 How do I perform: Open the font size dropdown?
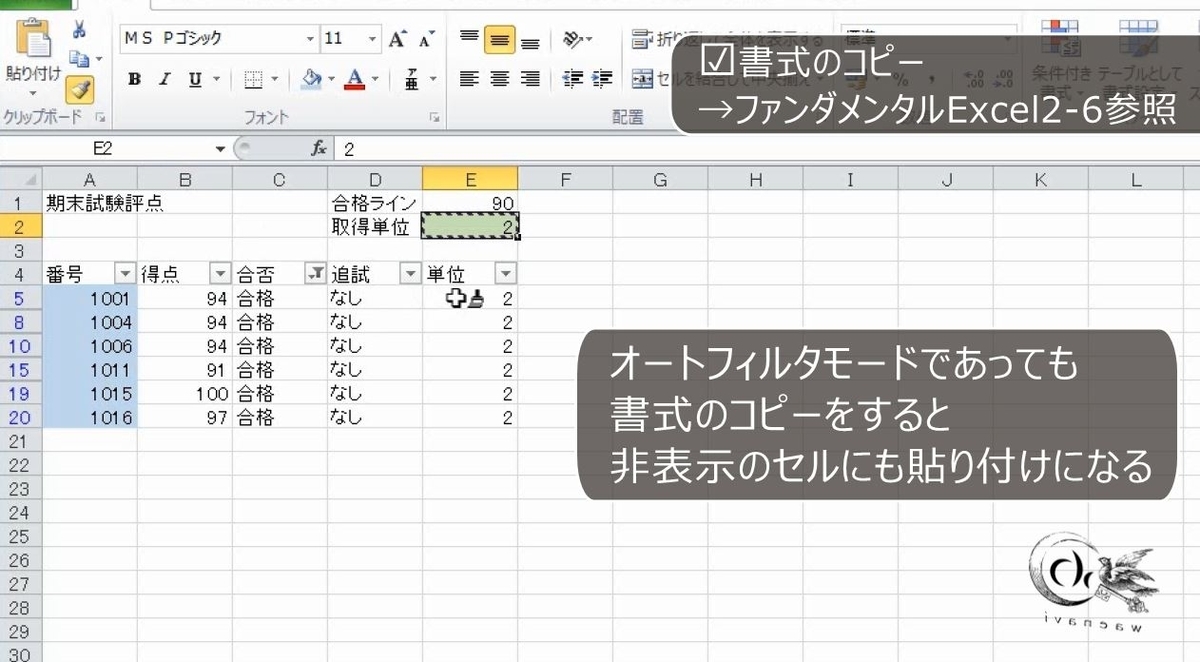373,39
